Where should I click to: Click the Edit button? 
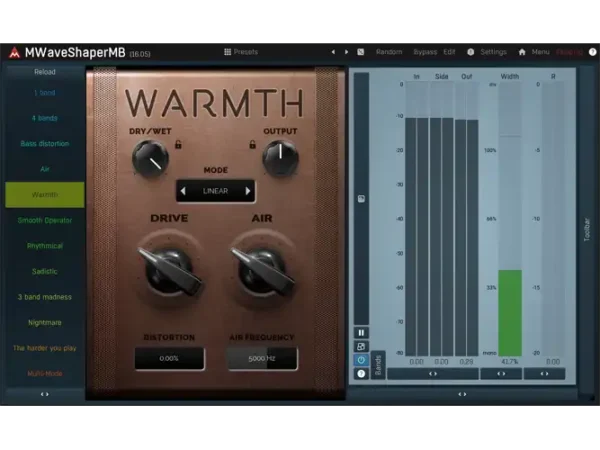pyautogui.click(x=449, y=52)
